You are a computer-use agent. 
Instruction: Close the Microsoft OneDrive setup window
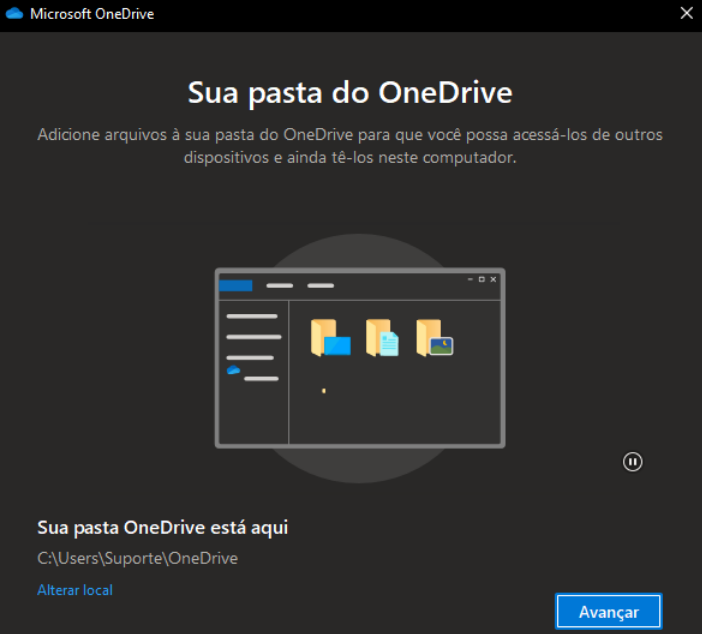click(x=686, y=14)
